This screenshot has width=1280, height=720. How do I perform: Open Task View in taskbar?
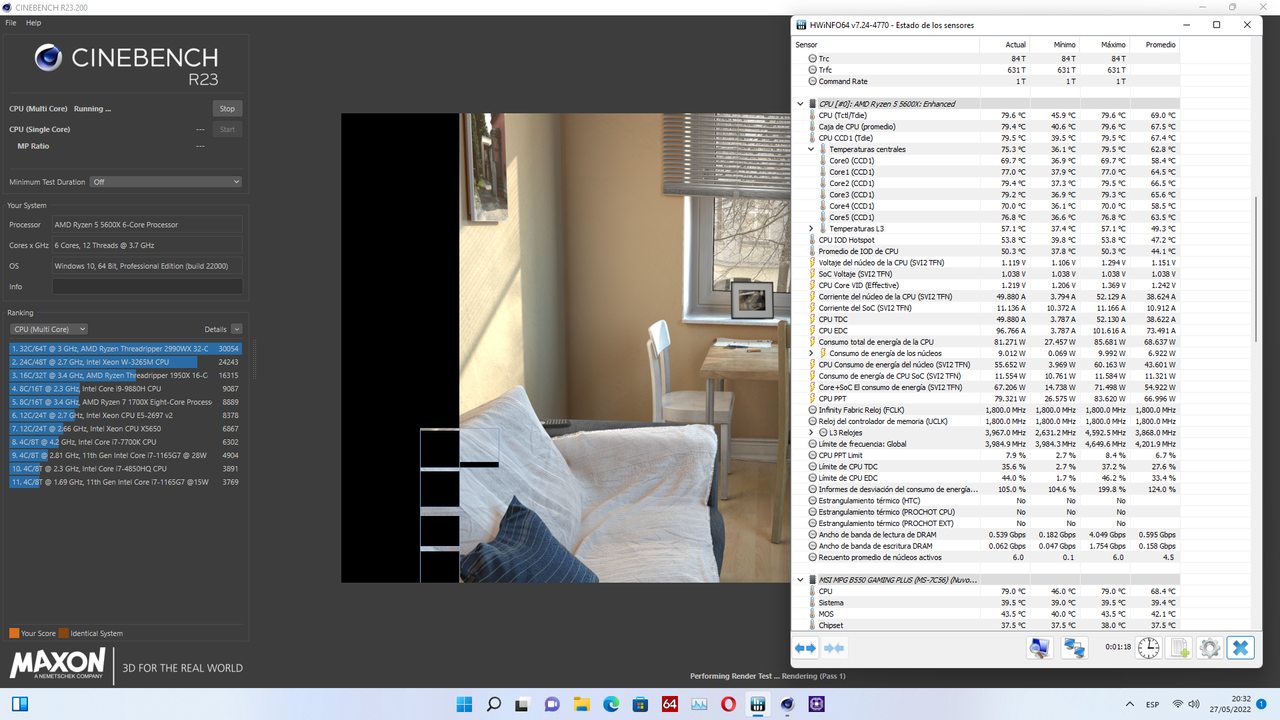[x=523, y=704]
